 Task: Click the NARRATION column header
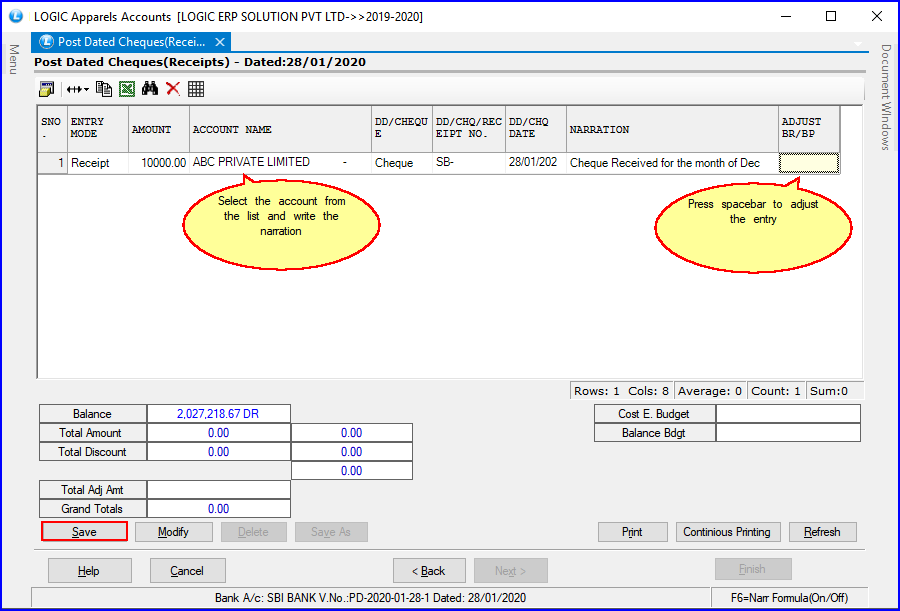[672, 129]
